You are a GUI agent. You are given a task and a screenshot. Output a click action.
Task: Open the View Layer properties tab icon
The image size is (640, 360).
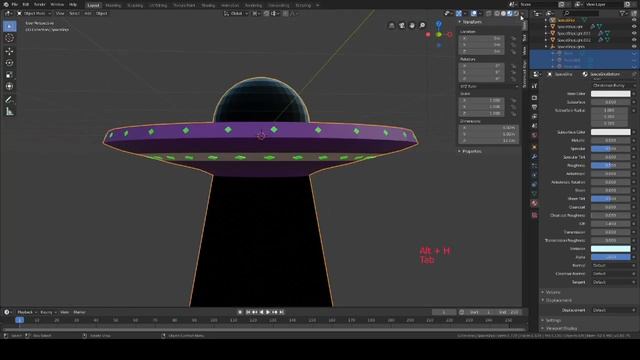(534, 117)
